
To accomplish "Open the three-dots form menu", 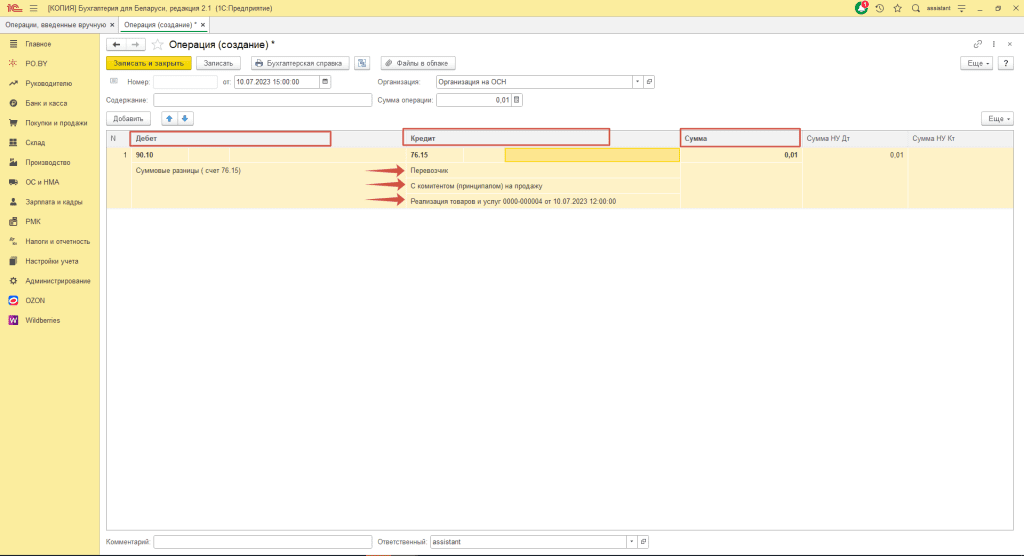I will (x=994, y=44).
